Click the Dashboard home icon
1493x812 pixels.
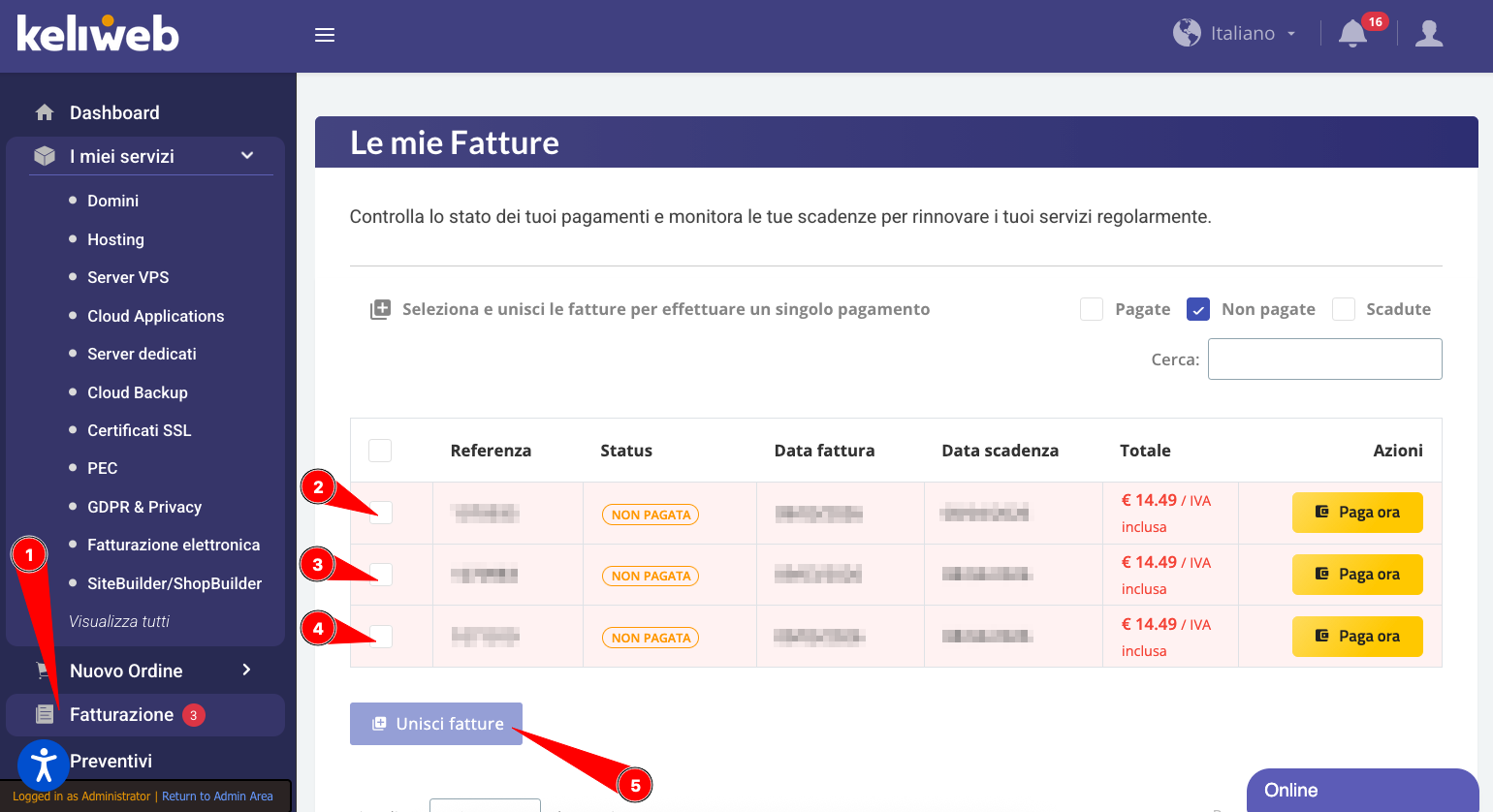[45, 112]
